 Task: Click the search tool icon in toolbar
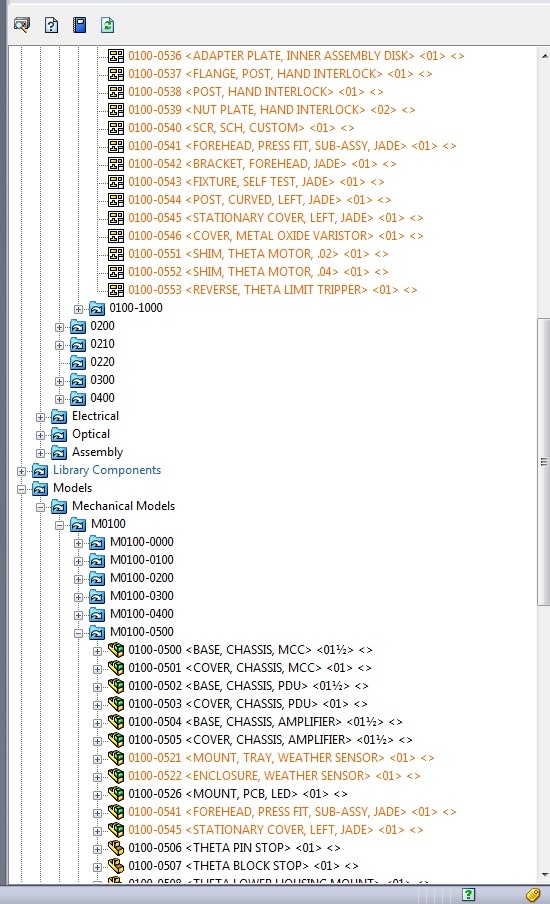pyautogui.click(x=22, y=25)
